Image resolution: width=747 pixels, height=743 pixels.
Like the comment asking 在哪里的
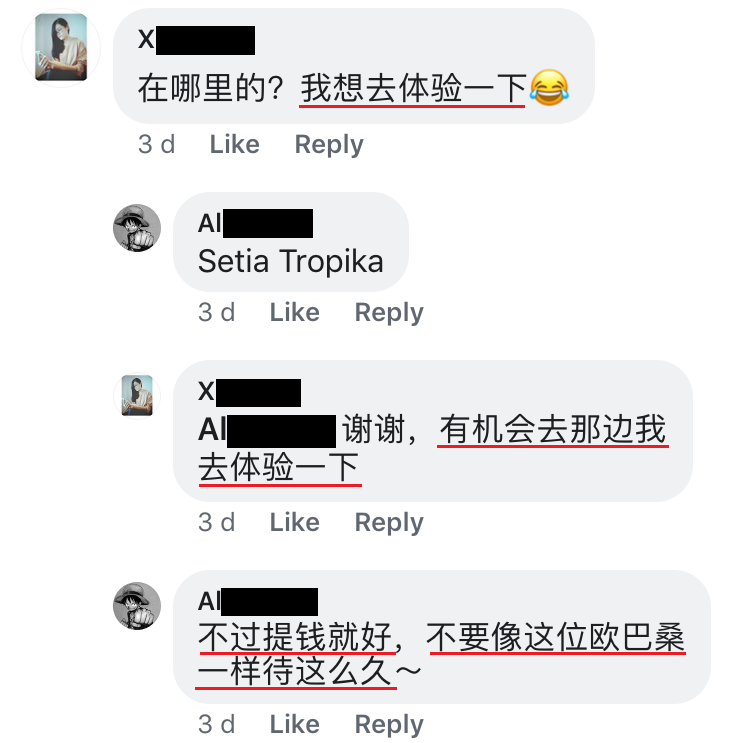click(x=234, y=144)
